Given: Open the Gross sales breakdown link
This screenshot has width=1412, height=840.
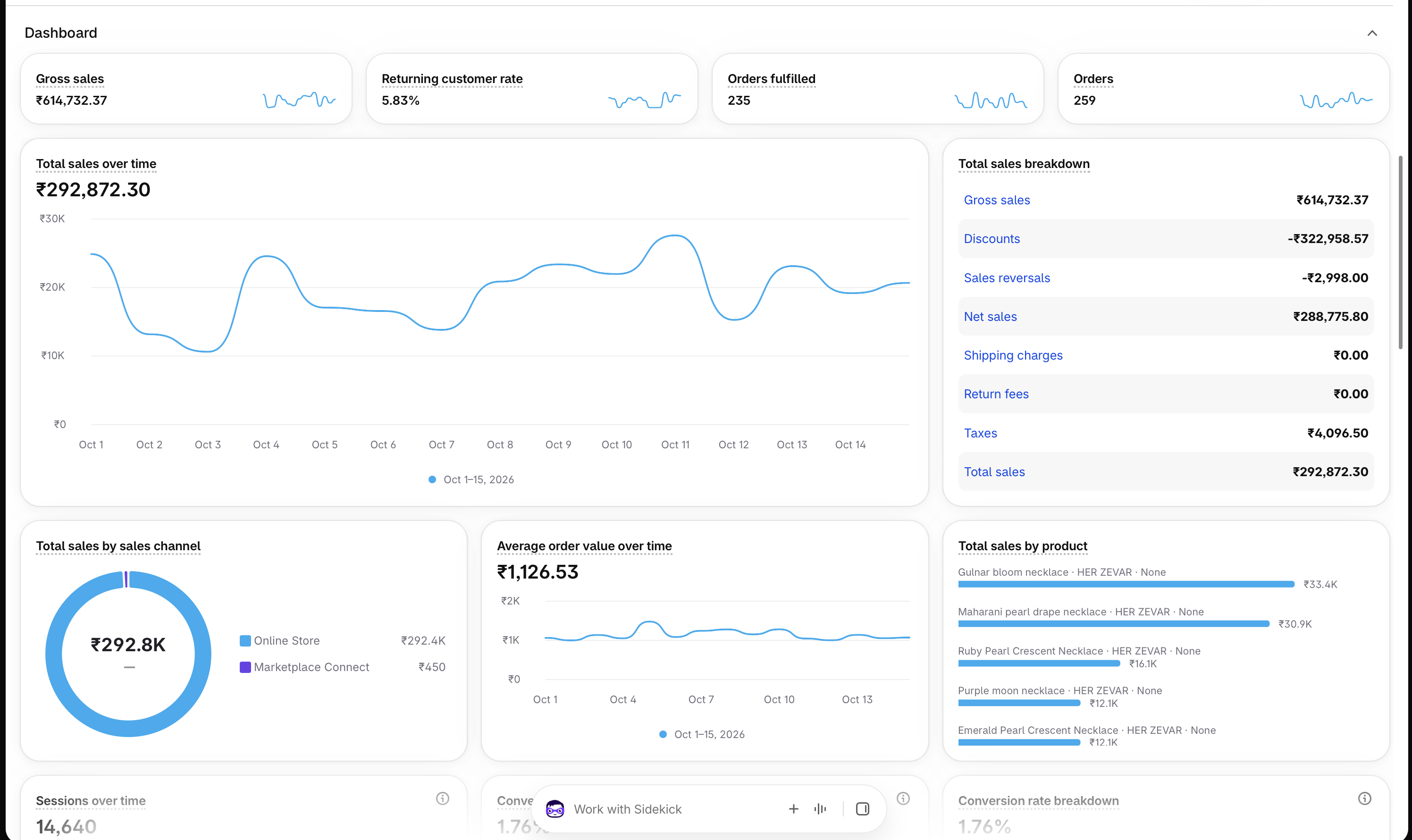Looking at the screenshot, I should (997, 200).
